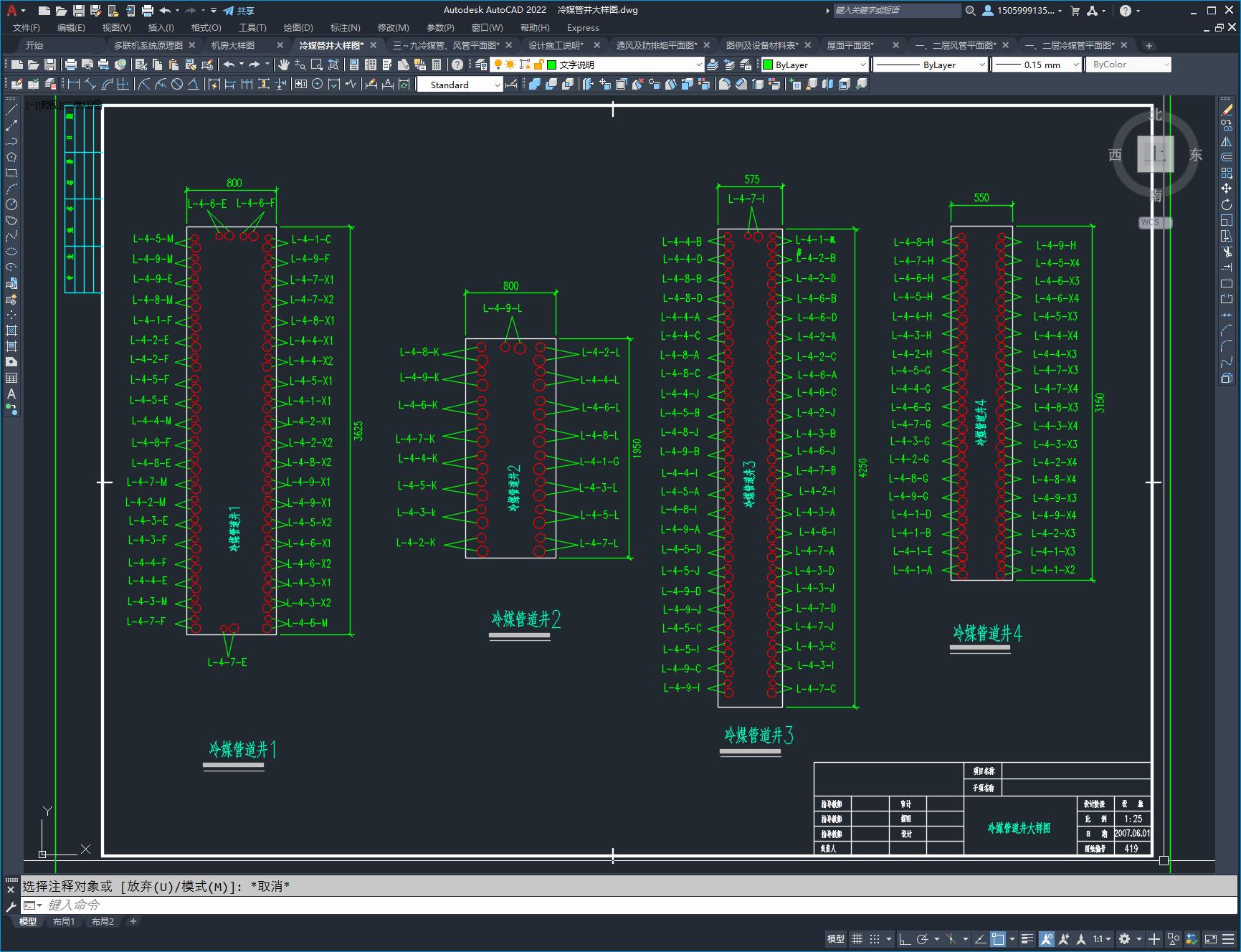Add a new drawing tab with plus
This screenshot has width=1241, height=952.
point(1149,45)
